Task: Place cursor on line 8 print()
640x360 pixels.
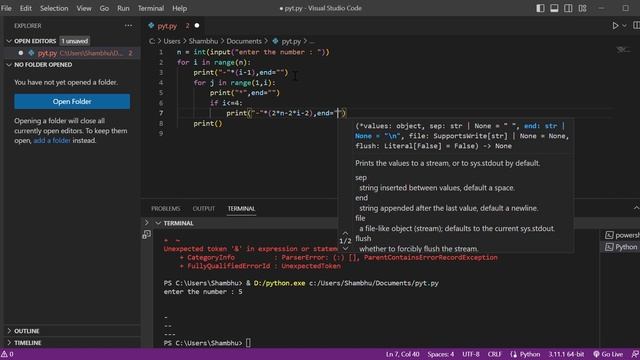Action: click(208, 123)
